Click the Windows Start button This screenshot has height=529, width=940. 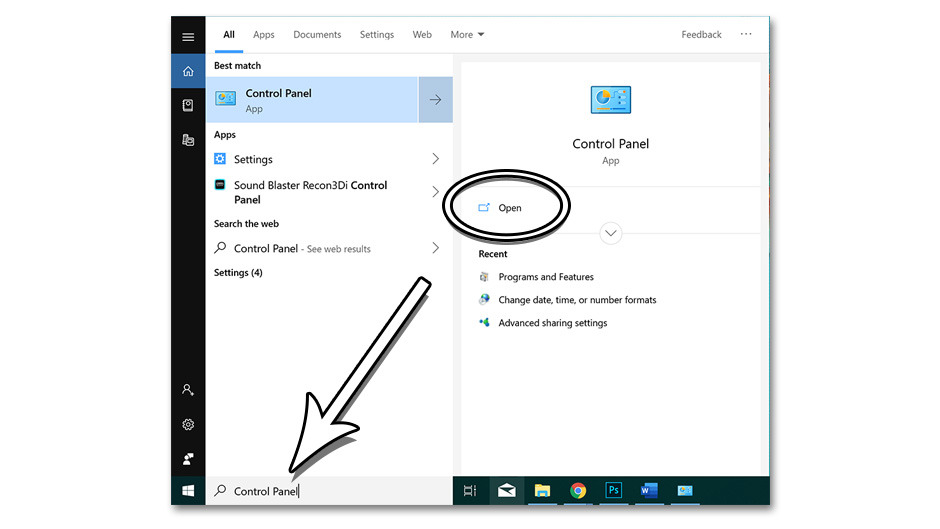point(188,491)
